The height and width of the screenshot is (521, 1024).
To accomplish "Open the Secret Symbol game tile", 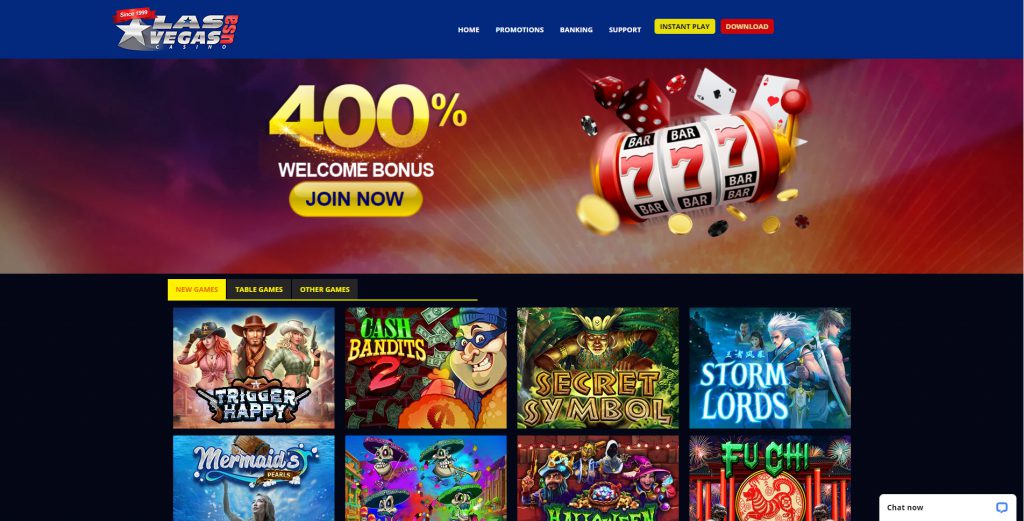I will [598, 368].
